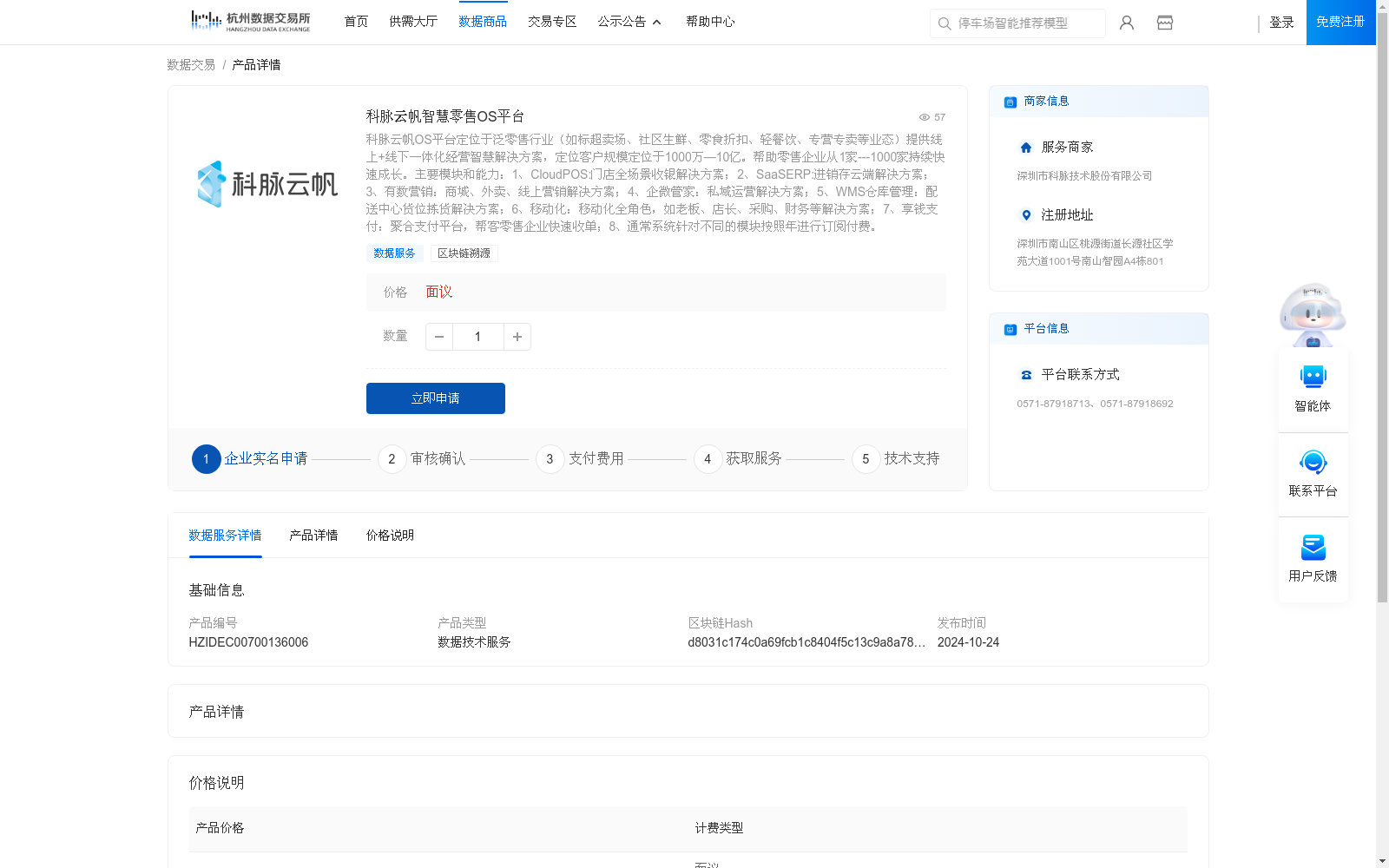The height and width of the screenshot is (868, 1389).
Task: Click step 1 企业实名申请
Action: (250, 459)
